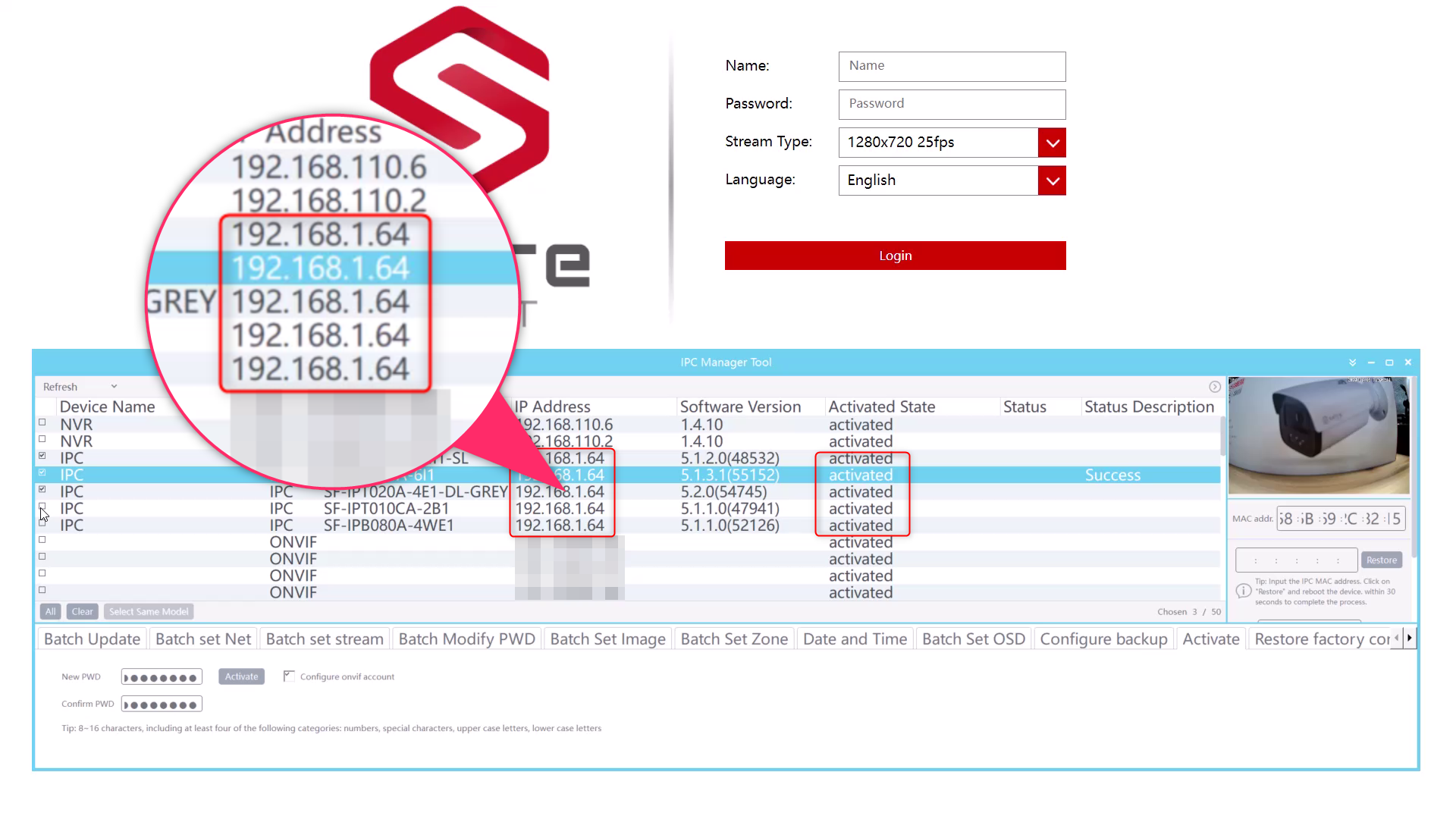Click the right arrow to reveal more batch tabs
1456x819 pixels.
coord(1410,638)
